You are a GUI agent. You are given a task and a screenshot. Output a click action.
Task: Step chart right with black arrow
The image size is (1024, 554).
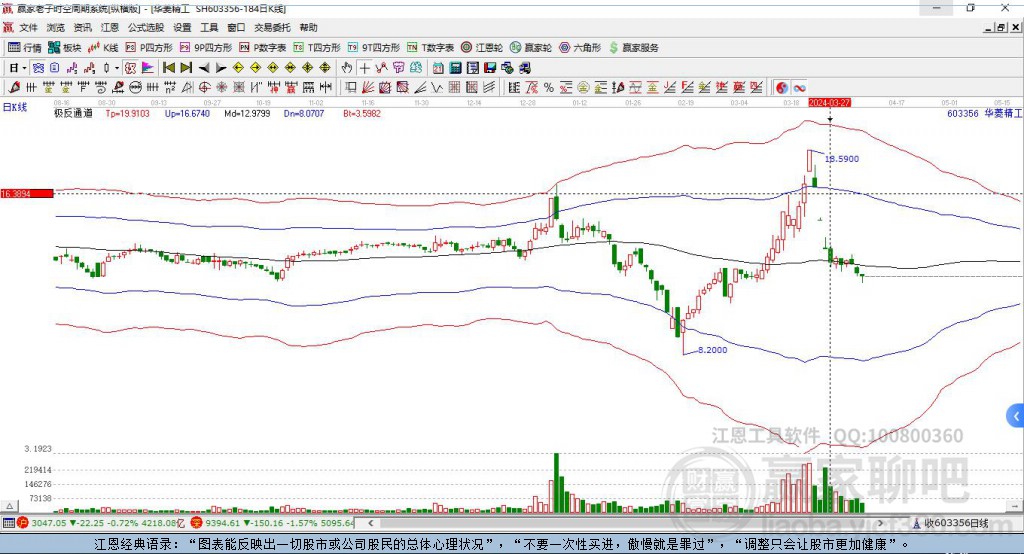(x=221, y=68)
